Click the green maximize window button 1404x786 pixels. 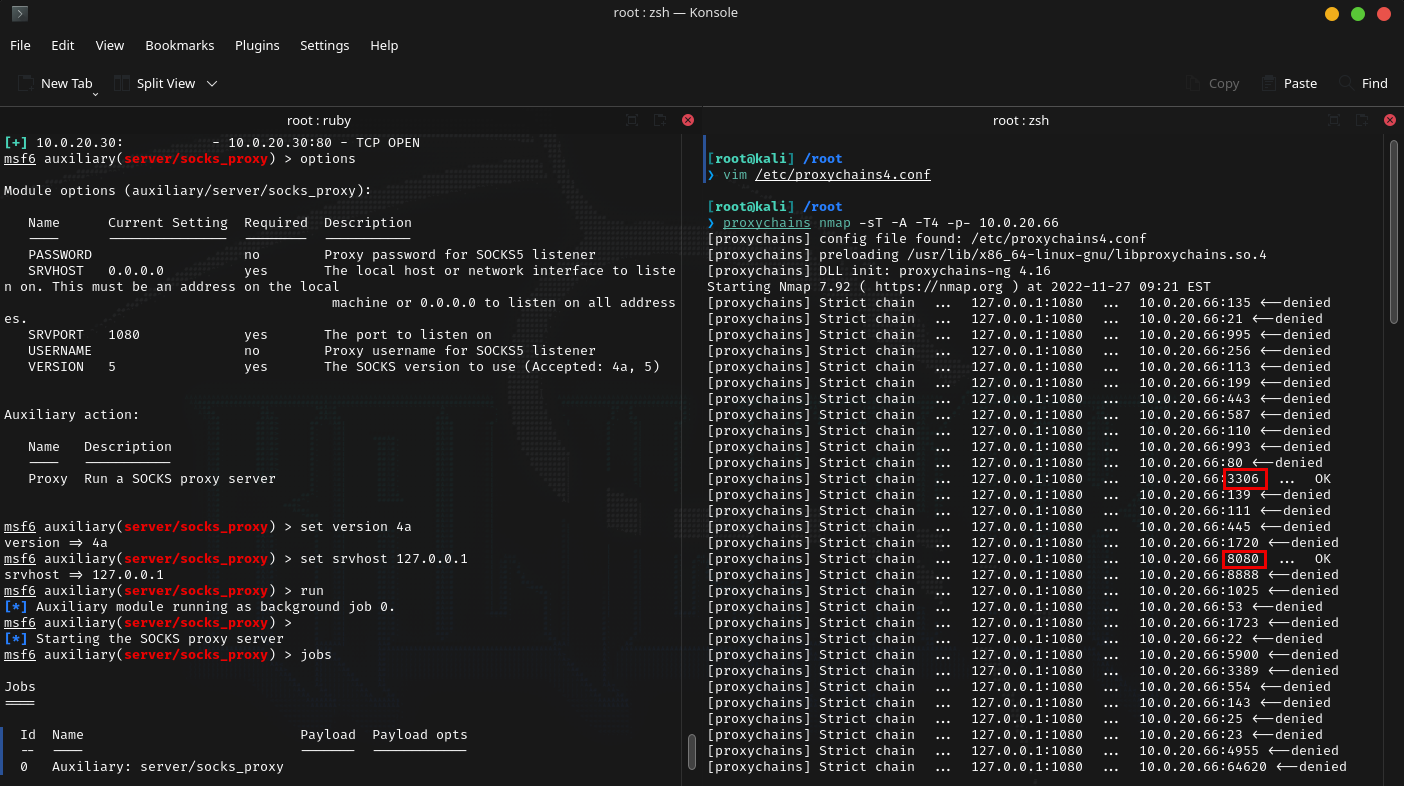coord(1358,14)
